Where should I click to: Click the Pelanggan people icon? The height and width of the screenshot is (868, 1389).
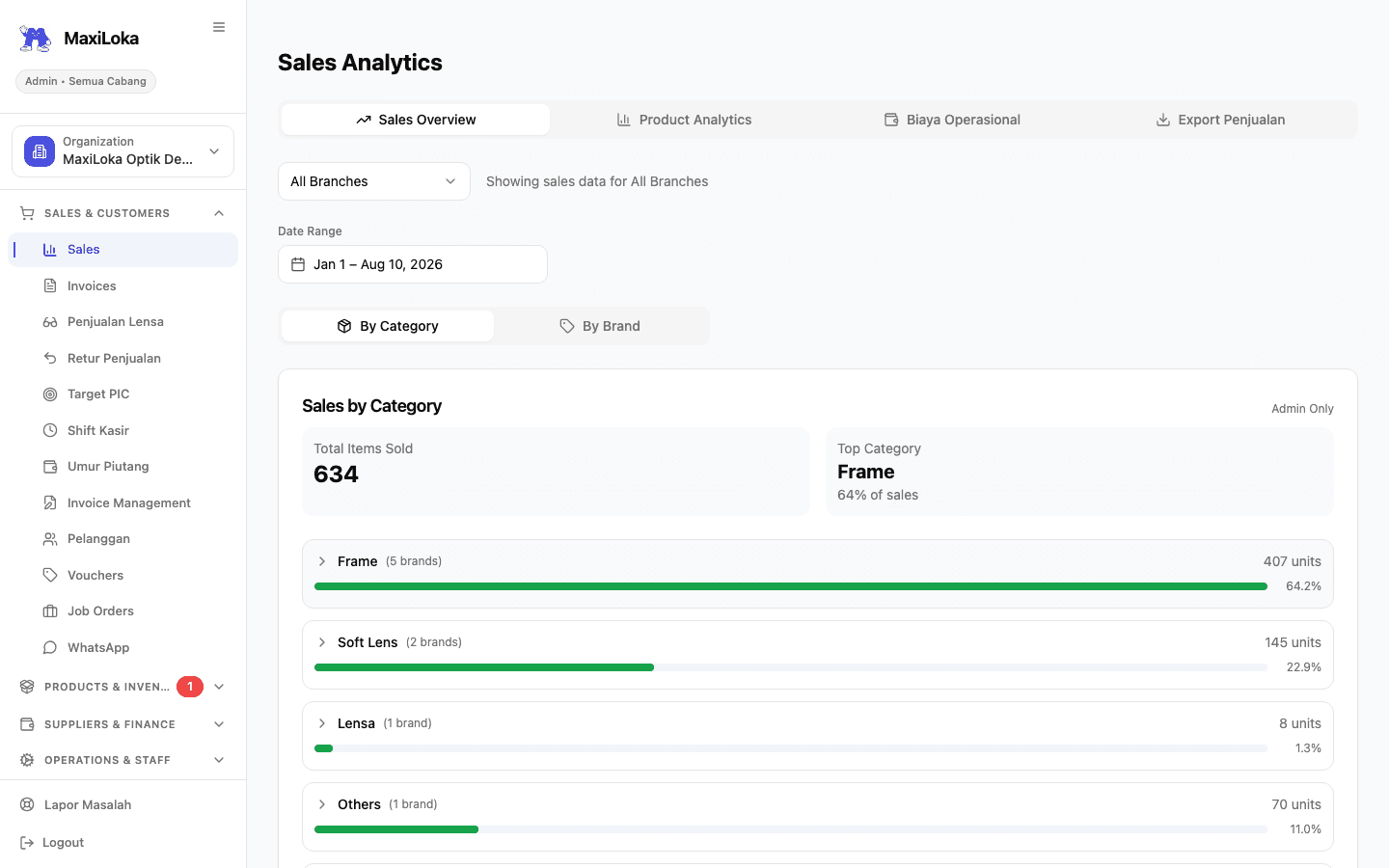[x=50, y=539]
